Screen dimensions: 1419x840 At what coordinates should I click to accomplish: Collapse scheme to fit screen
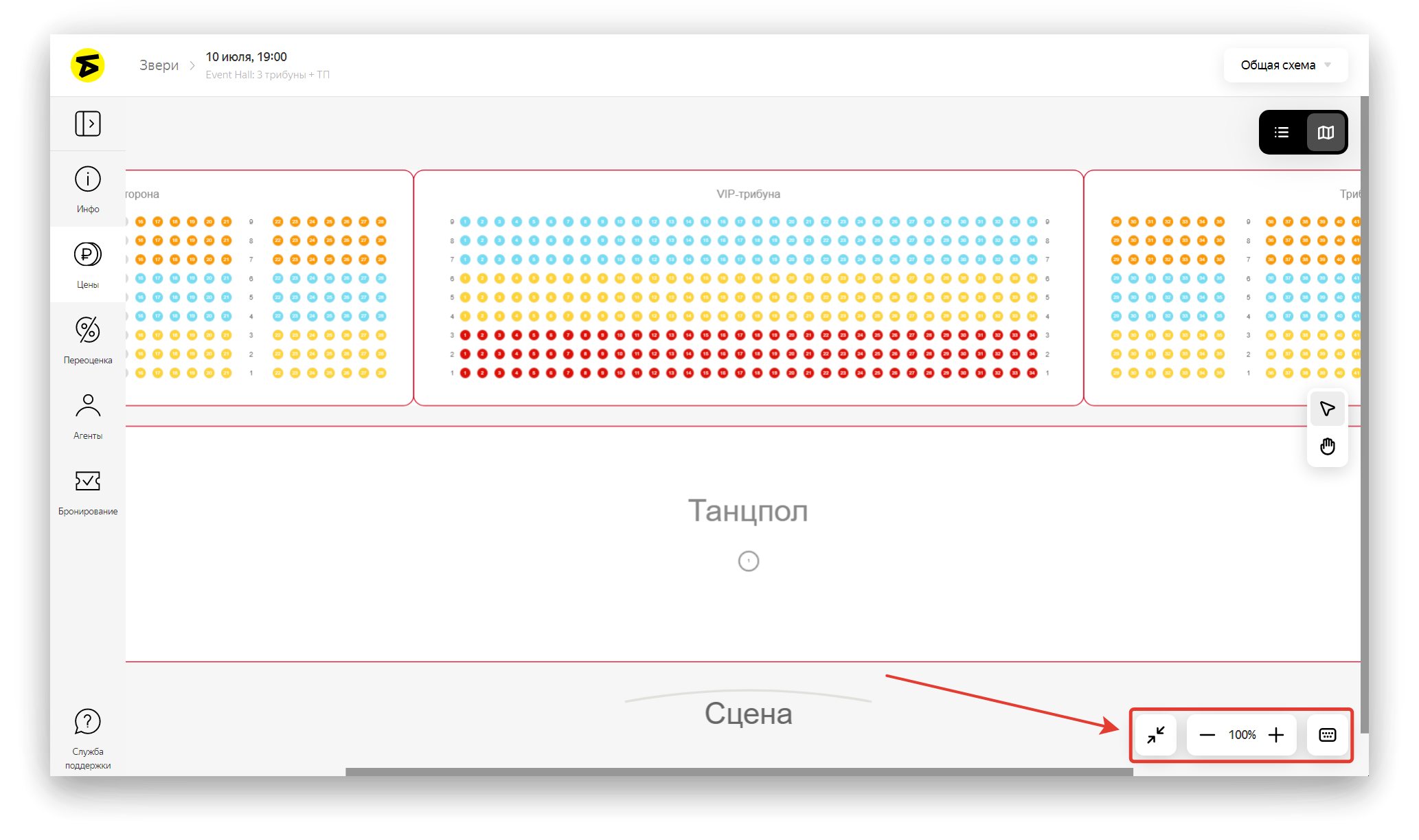[x=1156, y=735]
